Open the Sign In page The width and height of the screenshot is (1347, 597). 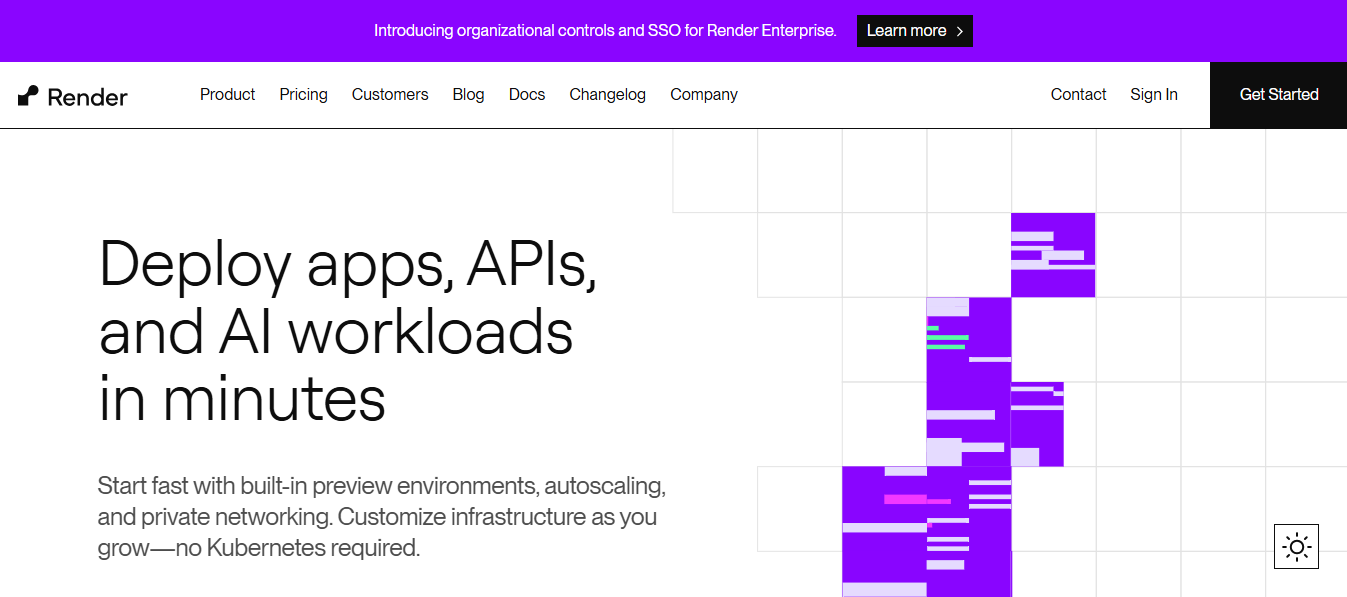tap(1153, 95)
